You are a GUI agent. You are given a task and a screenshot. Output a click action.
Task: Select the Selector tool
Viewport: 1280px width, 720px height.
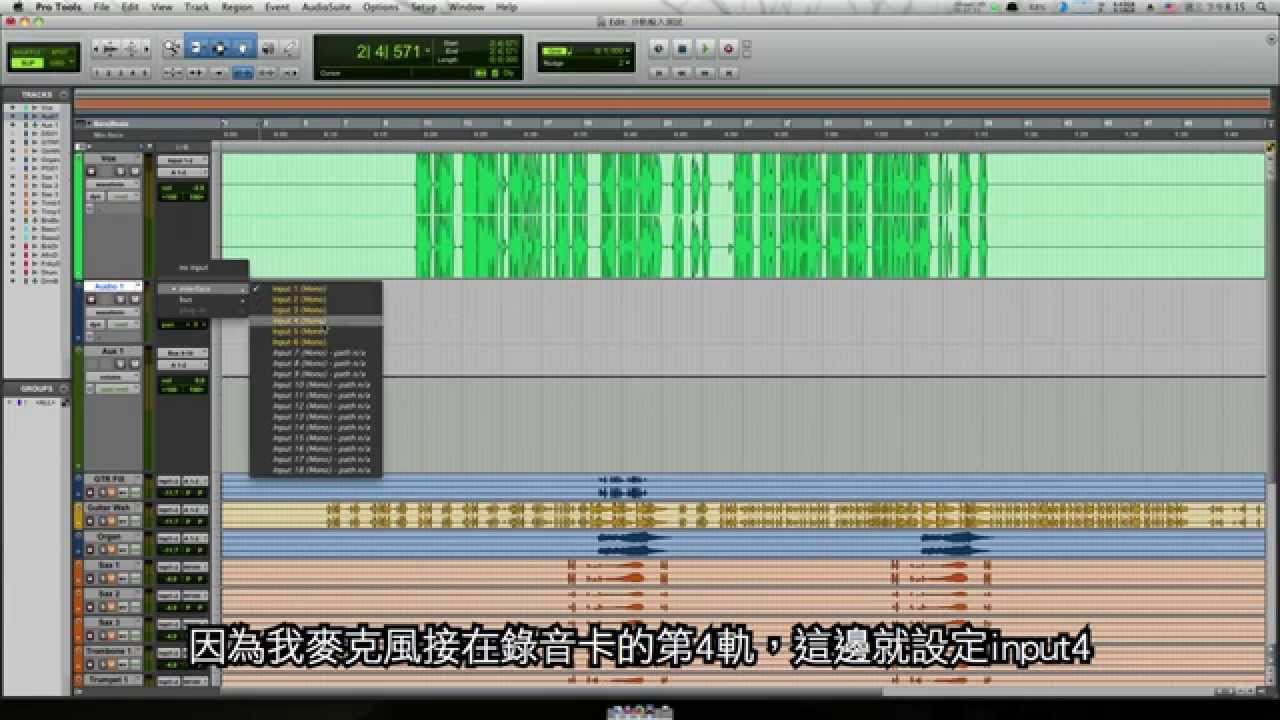point(220,47)
